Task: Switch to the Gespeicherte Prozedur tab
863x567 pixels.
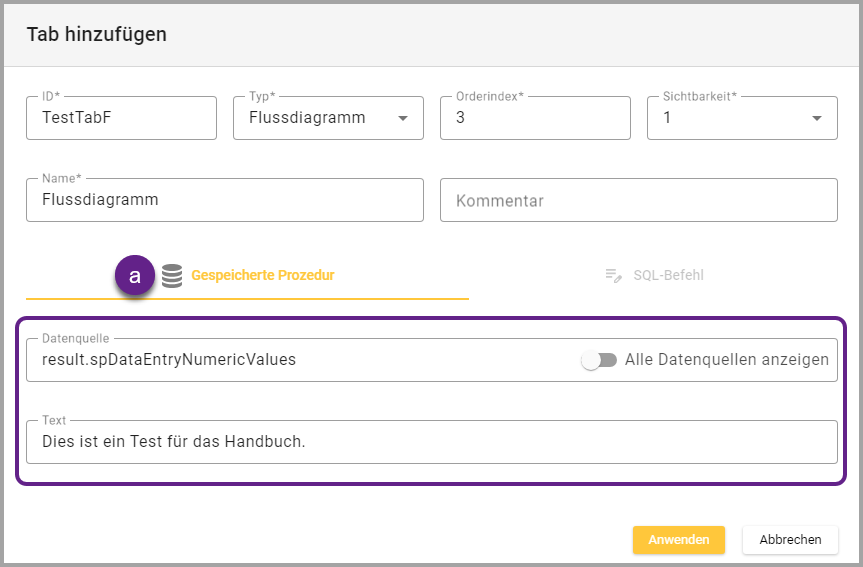Action: (262, 275)
